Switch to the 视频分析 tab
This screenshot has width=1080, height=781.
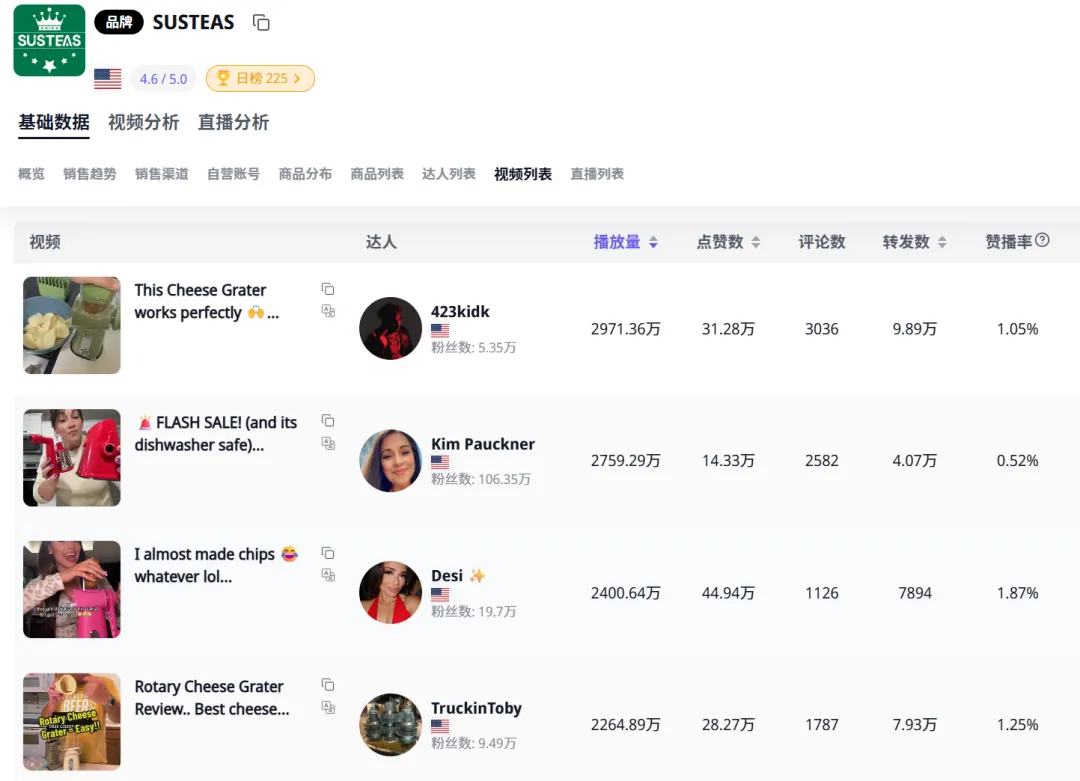click(x=143, y=123)
